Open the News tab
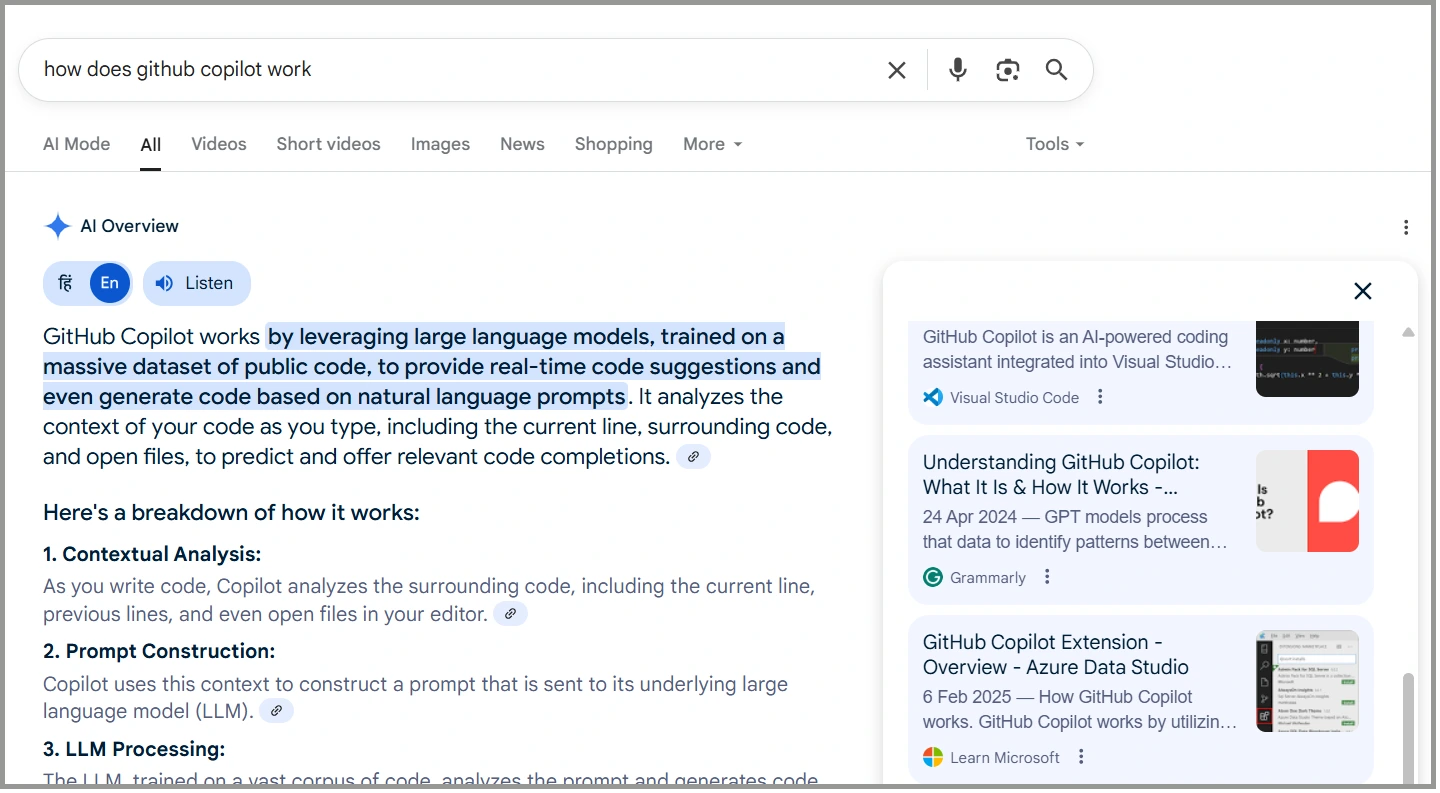The image size is (1440, 793). (x=522, y=144)
